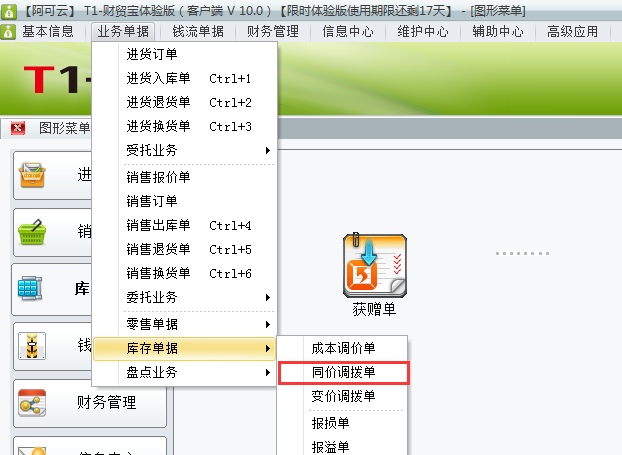Open the 获赠单 document icon
This screenshot has height=455, width=622.
[374, 266]
